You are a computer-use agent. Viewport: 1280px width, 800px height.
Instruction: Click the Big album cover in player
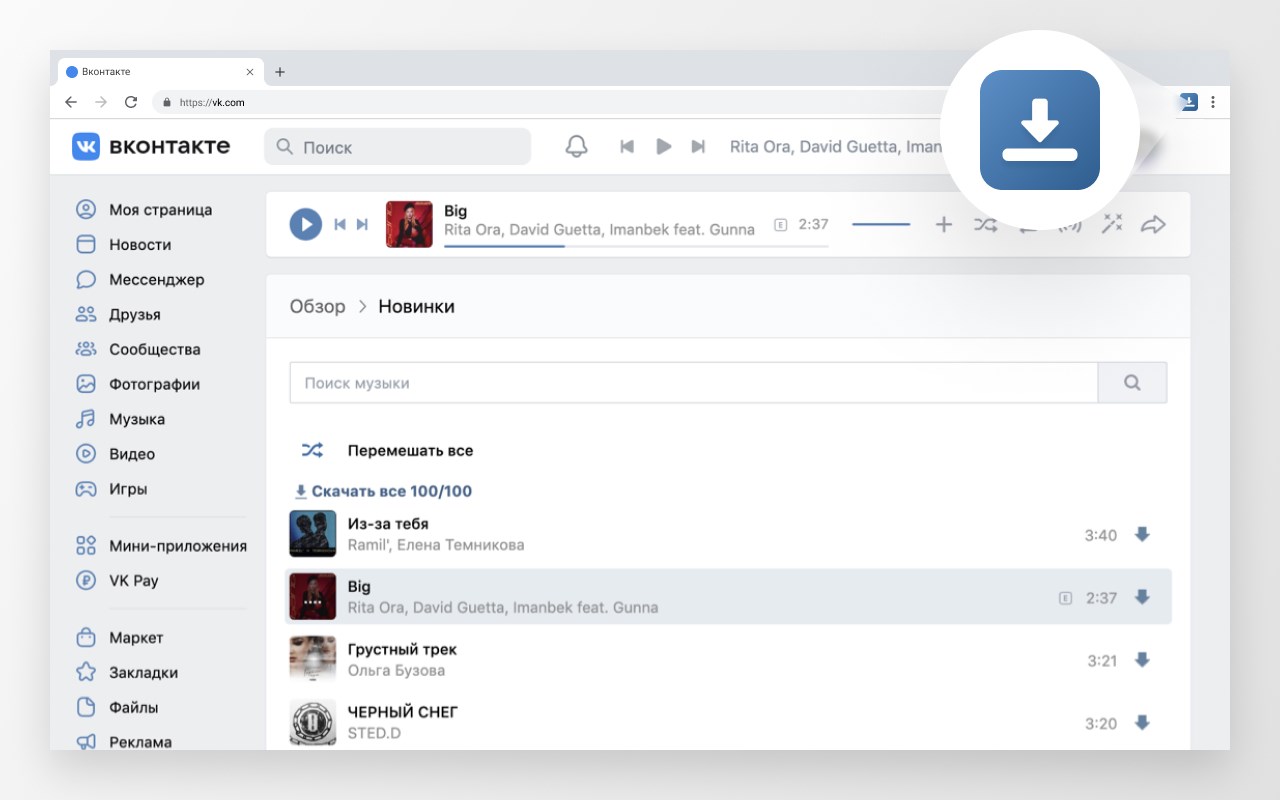409,224
